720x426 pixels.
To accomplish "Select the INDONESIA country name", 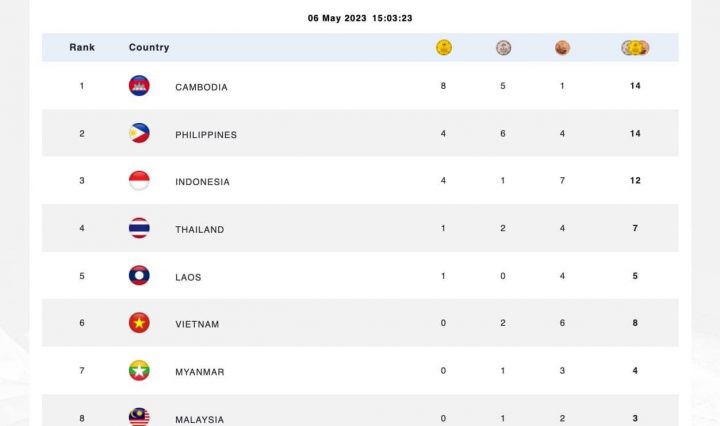I will tap(202, 182).
